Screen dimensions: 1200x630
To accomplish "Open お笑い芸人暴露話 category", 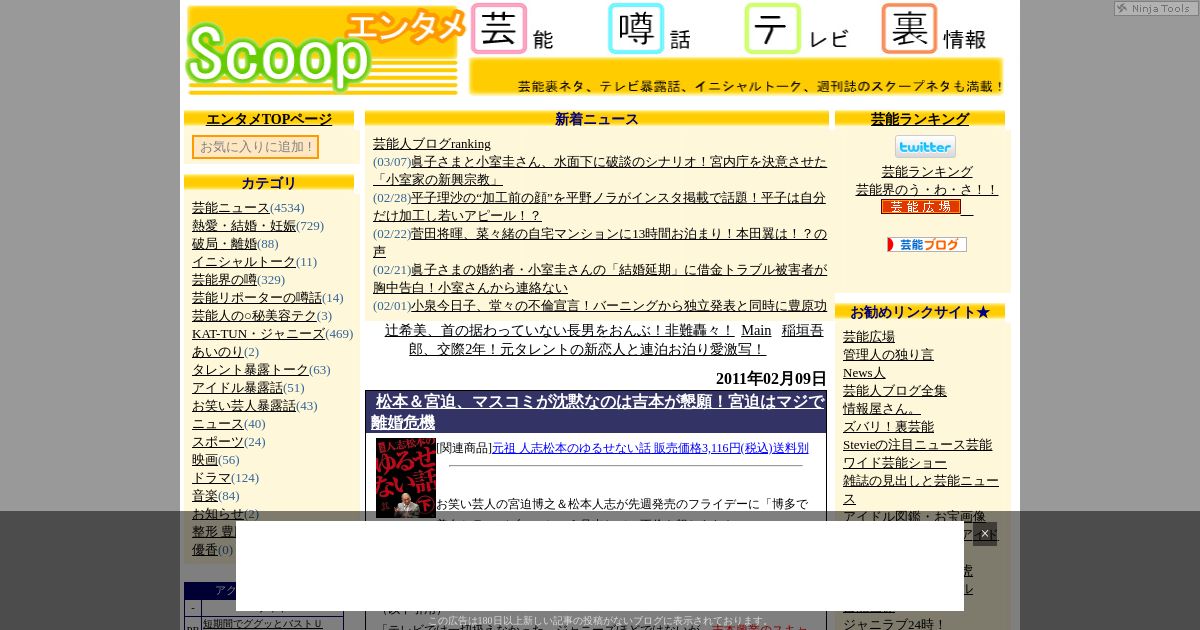I will coord(244,406).
